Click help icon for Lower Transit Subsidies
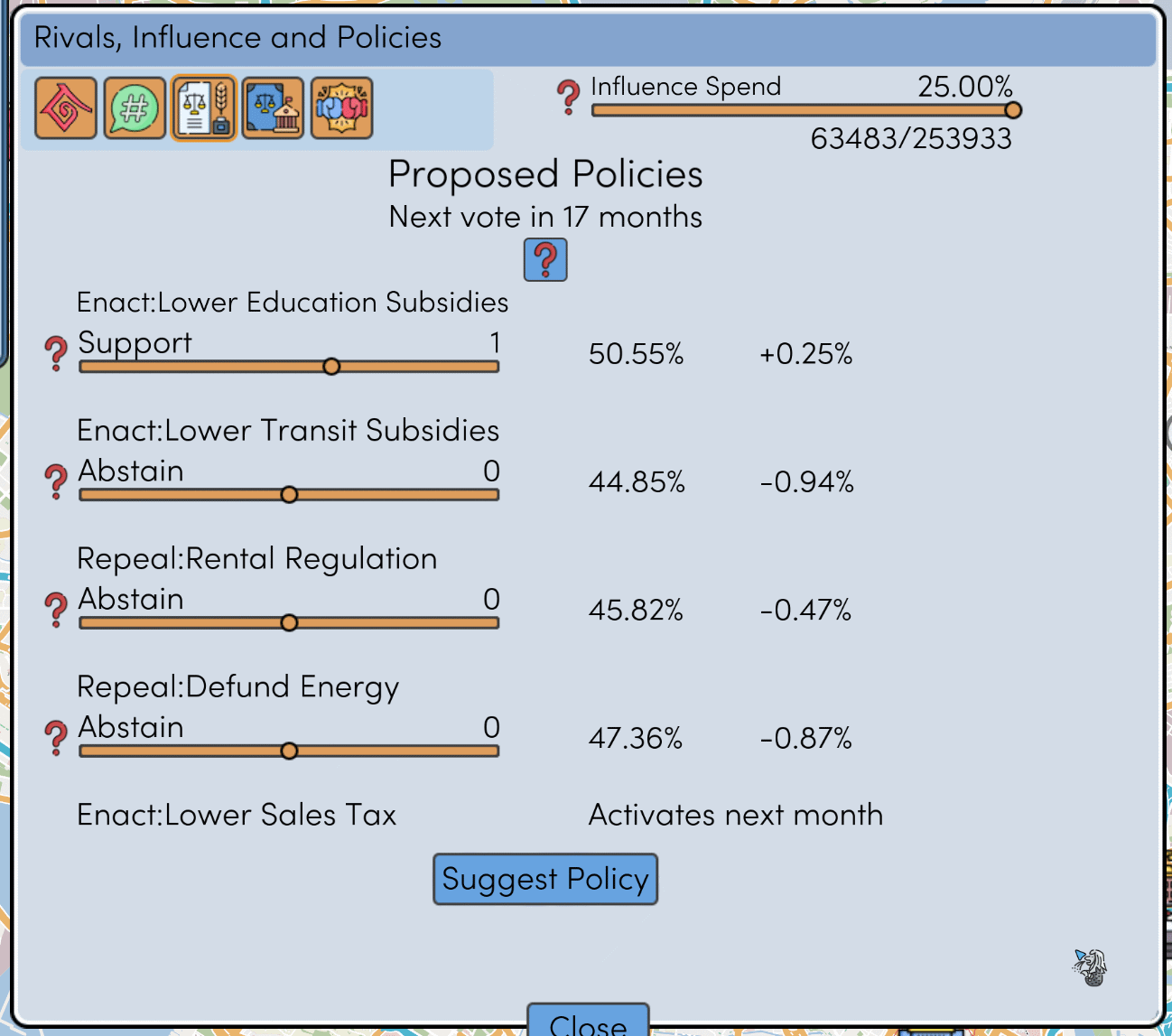The width and height of the screenshot is (1172, 1036). coord(56,481)
